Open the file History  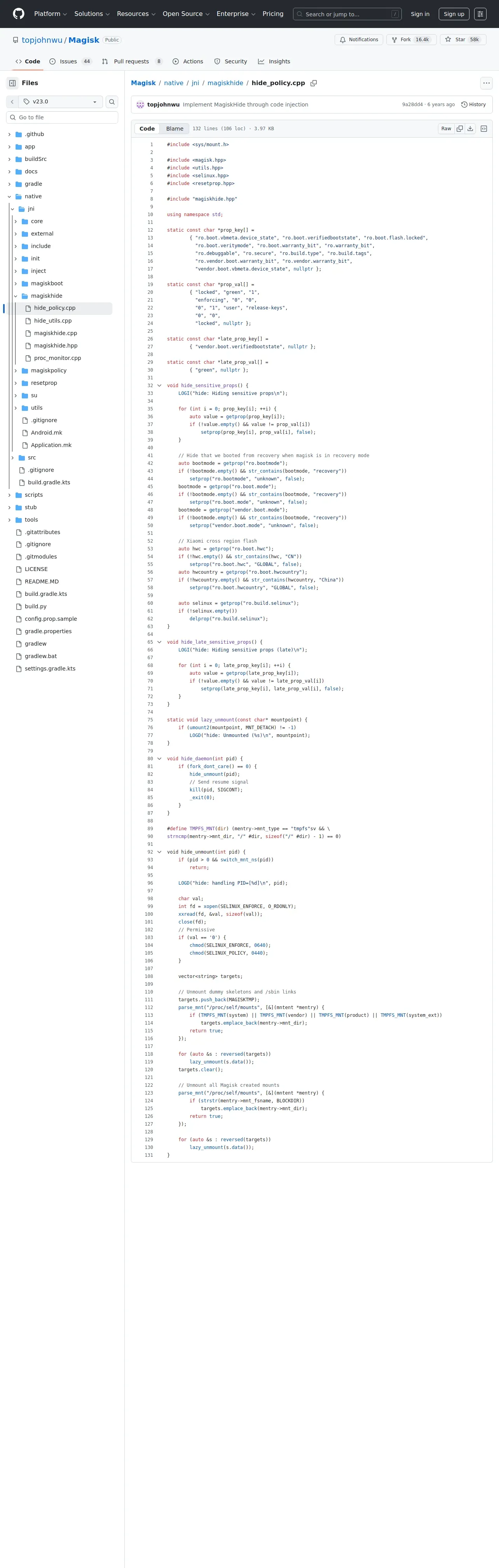pos(473,105)
